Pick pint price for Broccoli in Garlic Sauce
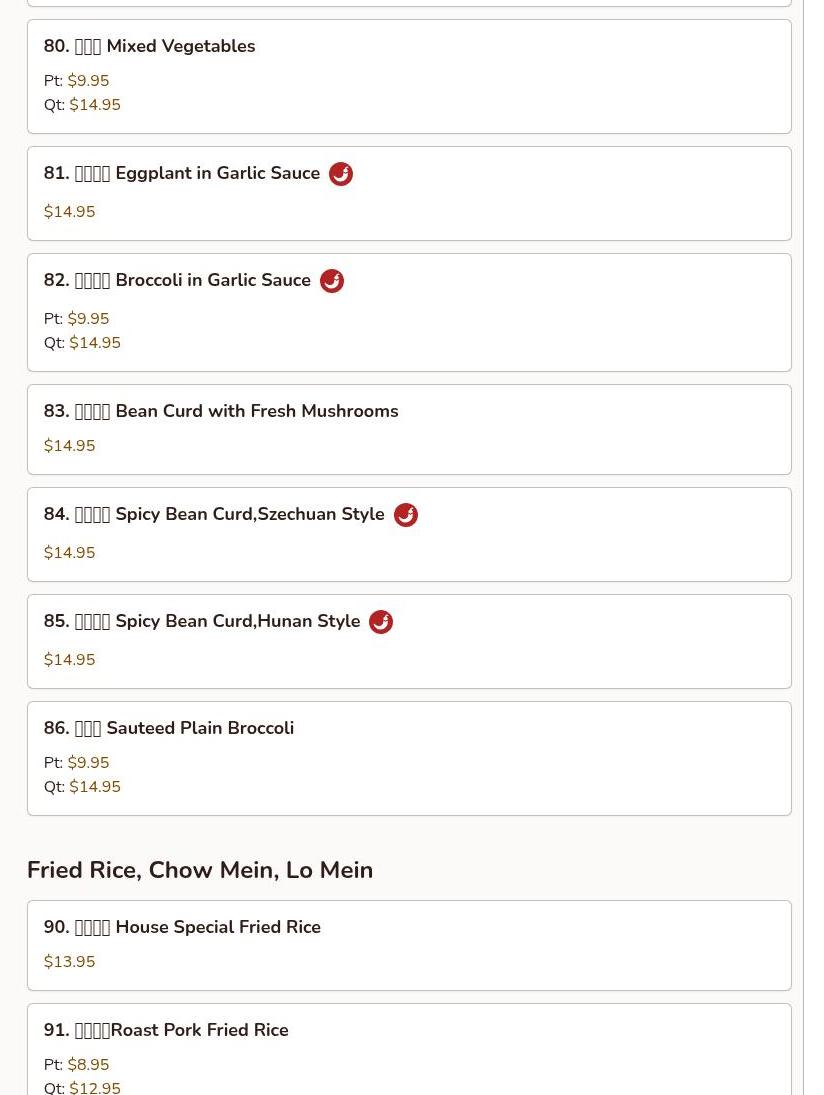Viewport: 824px width, 1095px height. (88, 318)
